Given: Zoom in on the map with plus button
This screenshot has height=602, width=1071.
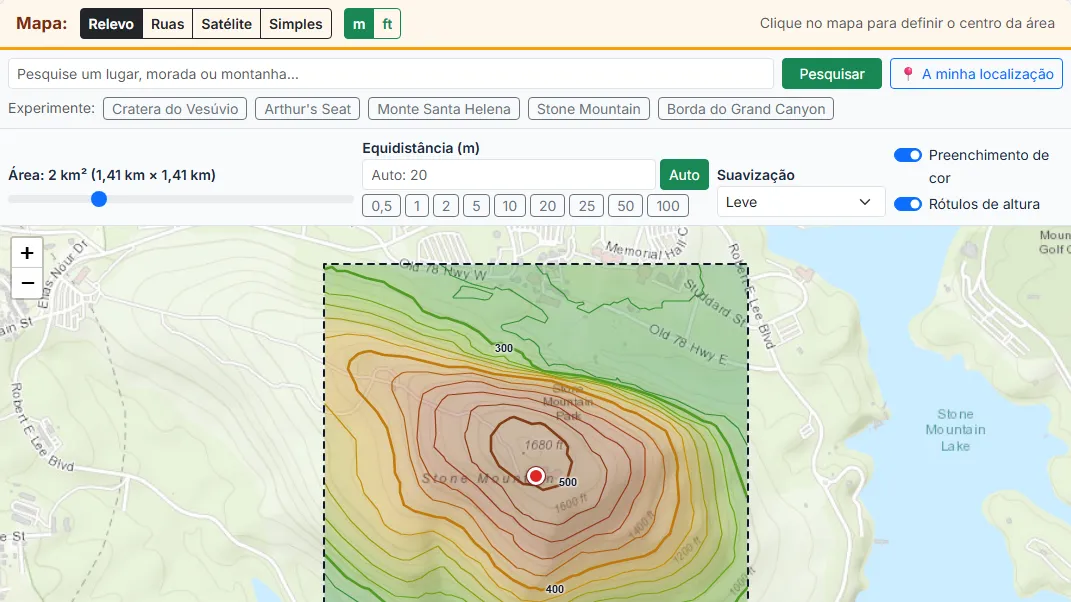Looking at the screenshot, I should [27, 253].
